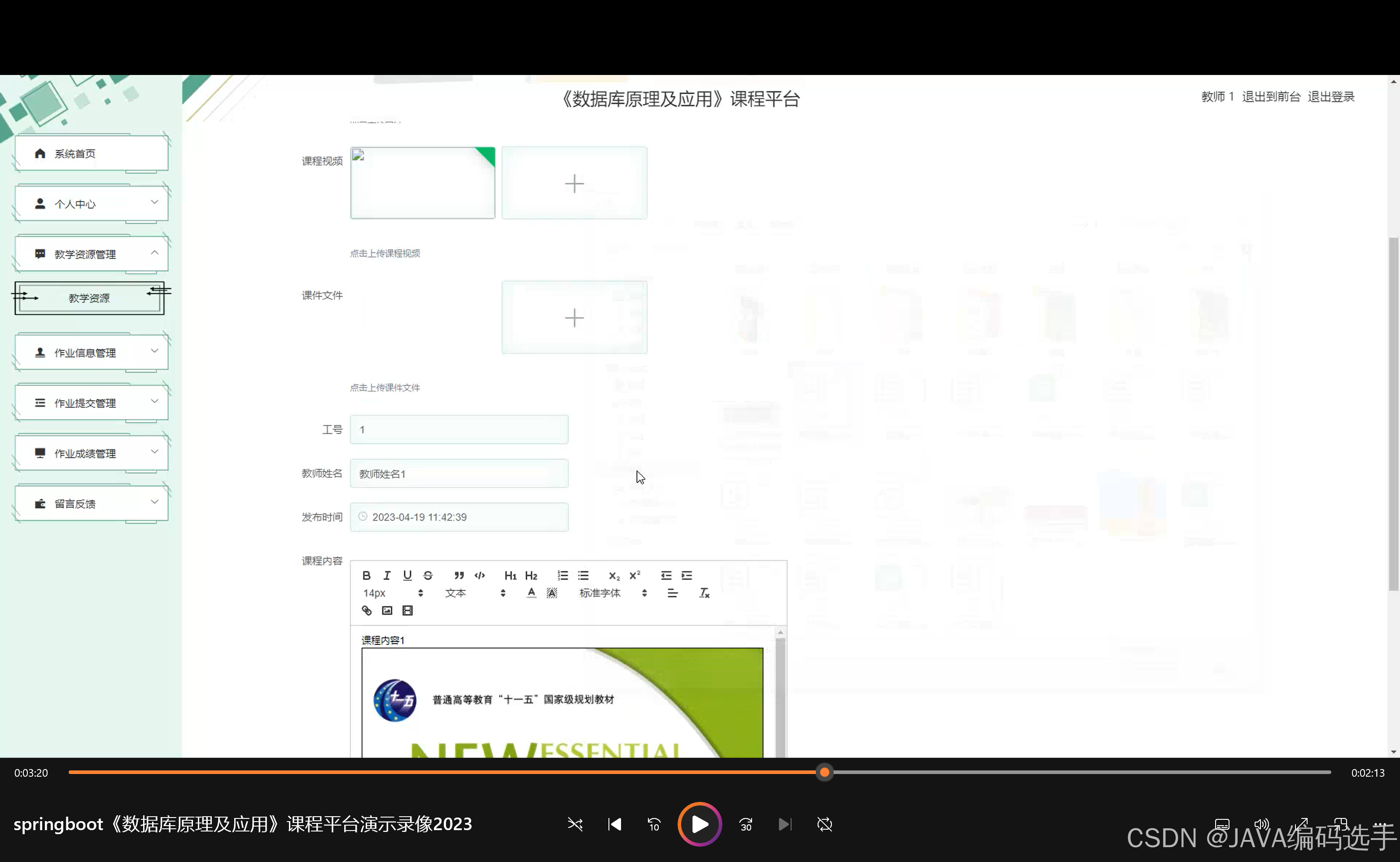Toggle shuffle in the media player
This screenshot has height=862, width=1400.
(x=575, y=824)
